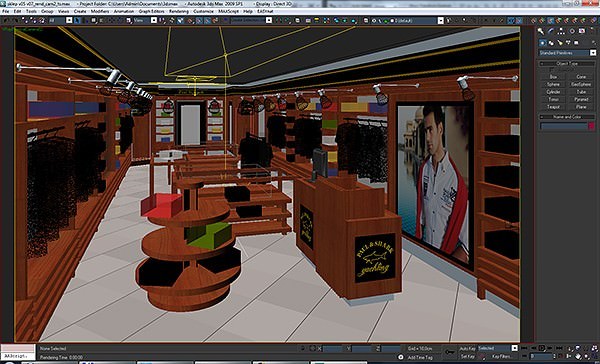Collapse the Name and Color rollout
Image resolution: width=600 pixels, height=364 pixels.
567,117
